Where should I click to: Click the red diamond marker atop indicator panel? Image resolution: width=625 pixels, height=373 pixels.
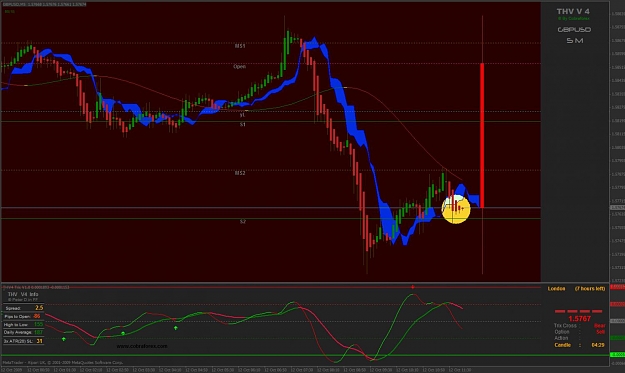pos(413,287)
